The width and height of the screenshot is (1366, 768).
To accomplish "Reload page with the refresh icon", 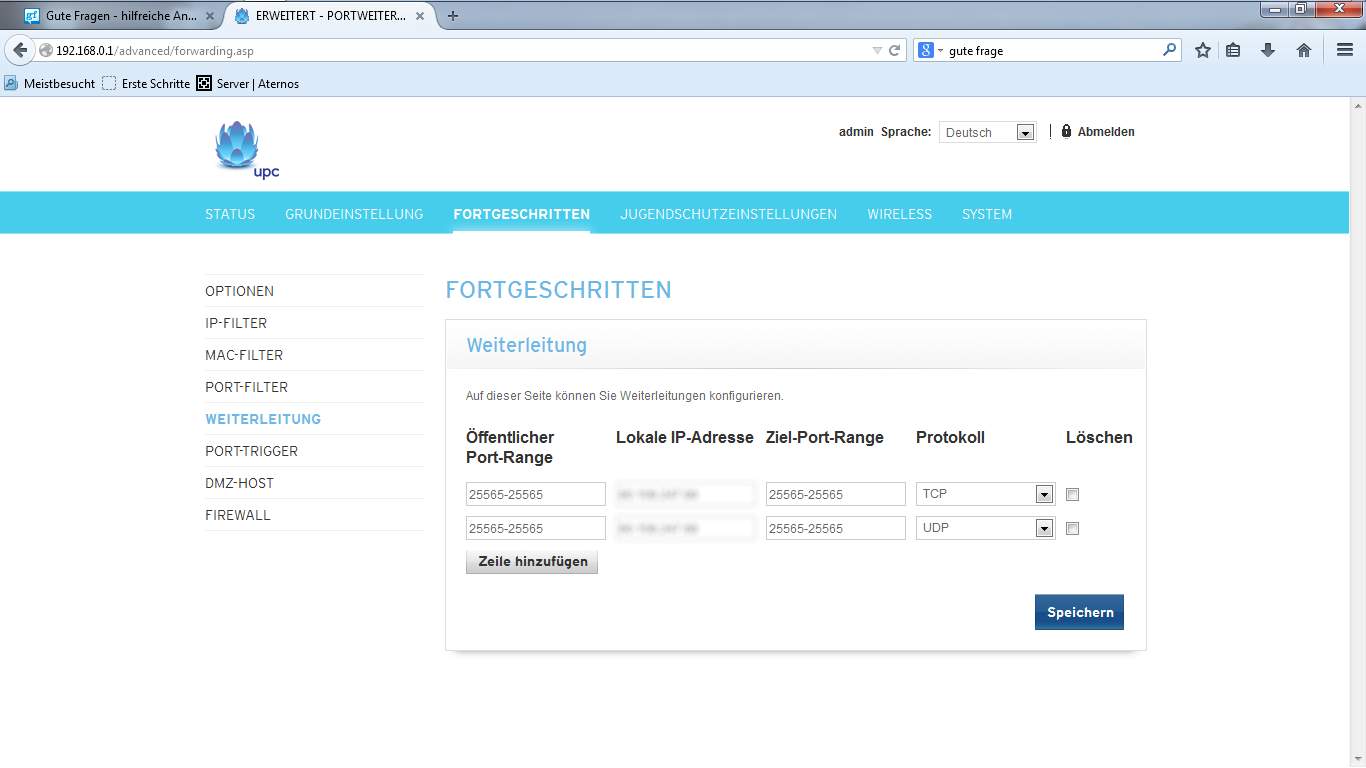I will [x=895, y=50].
